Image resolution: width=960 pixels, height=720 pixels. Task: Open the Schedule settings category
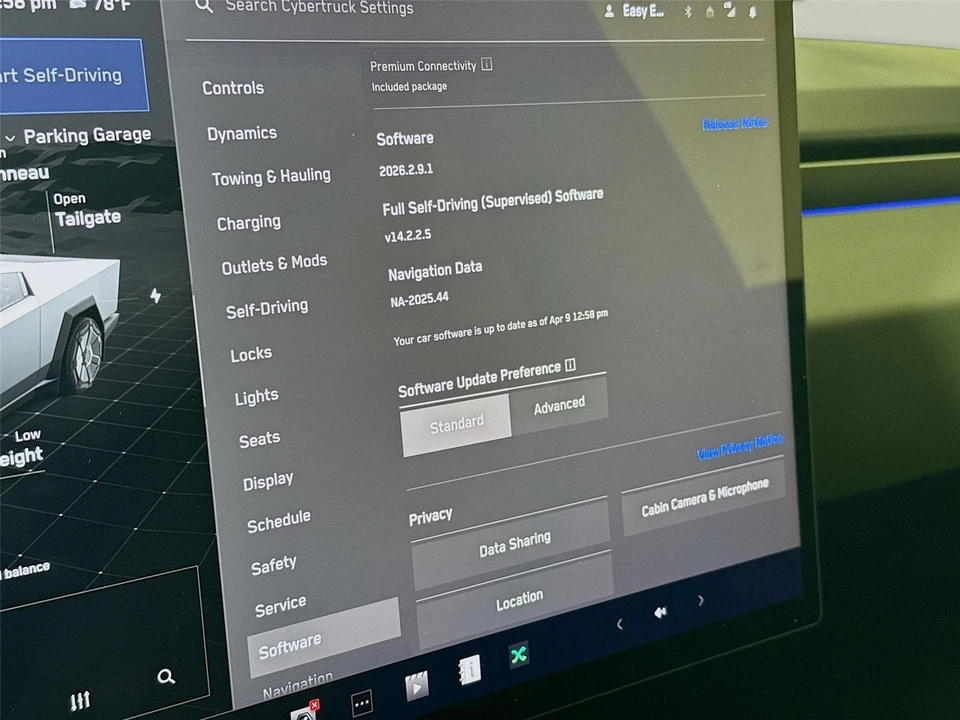pyautogui.click(x=279, y=522)
